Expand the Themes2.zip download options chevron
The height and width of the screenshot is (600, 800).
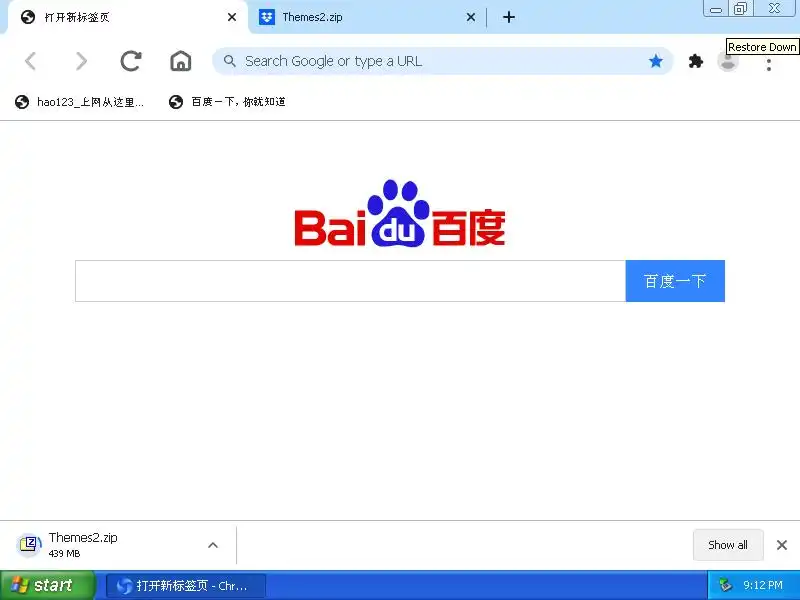point(213,545)
